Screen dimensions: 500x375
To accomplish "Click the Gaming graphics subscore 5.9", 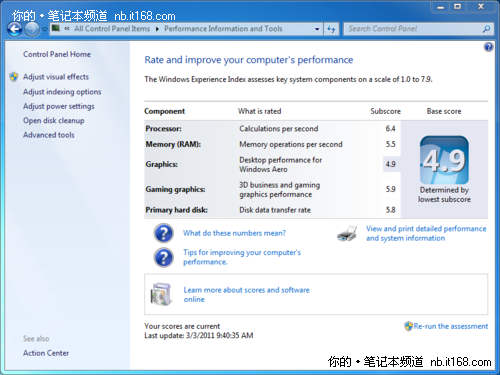I will point(390,189).
